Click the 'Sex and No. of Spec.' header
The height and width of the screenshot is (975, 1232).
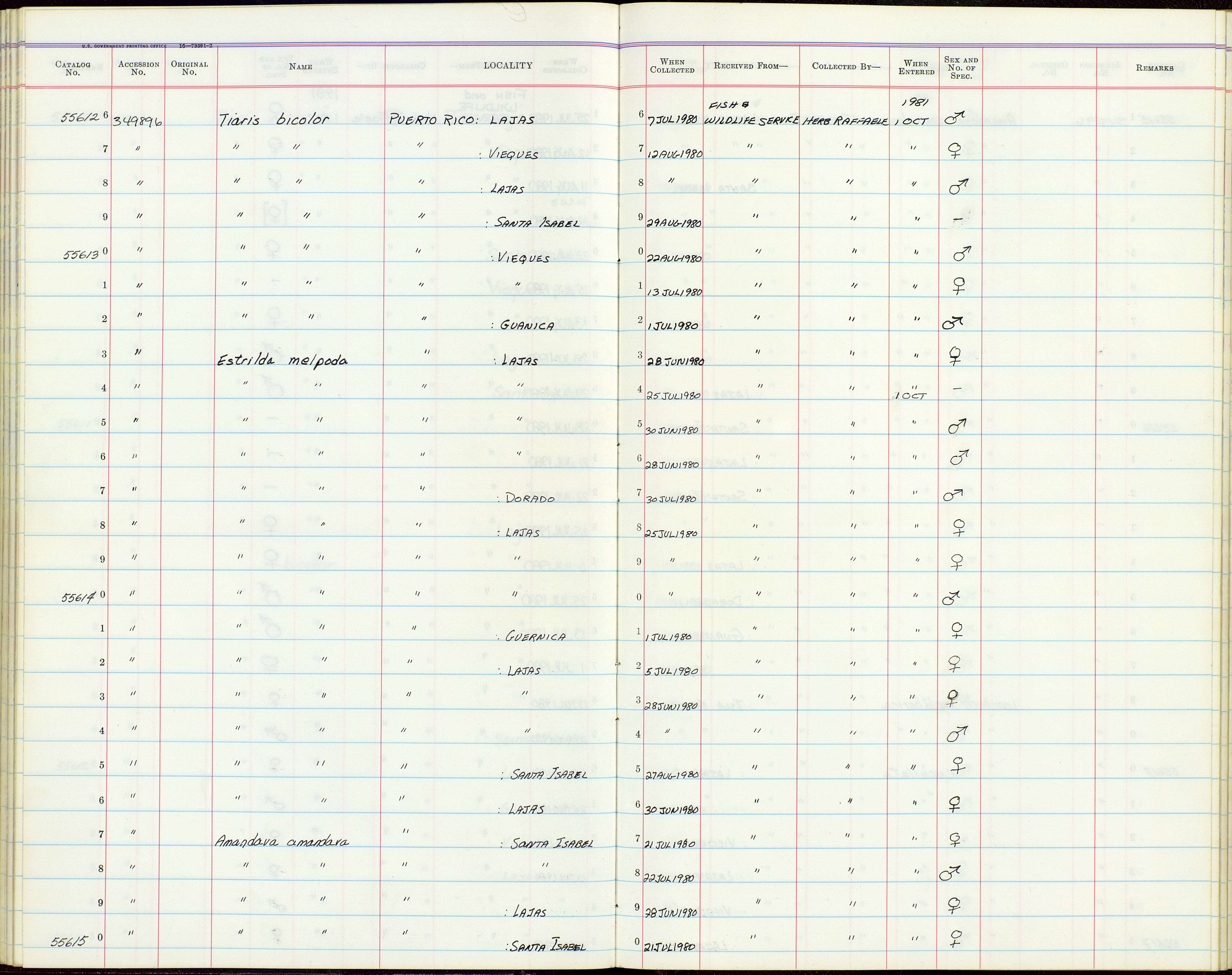pos(961,68)
